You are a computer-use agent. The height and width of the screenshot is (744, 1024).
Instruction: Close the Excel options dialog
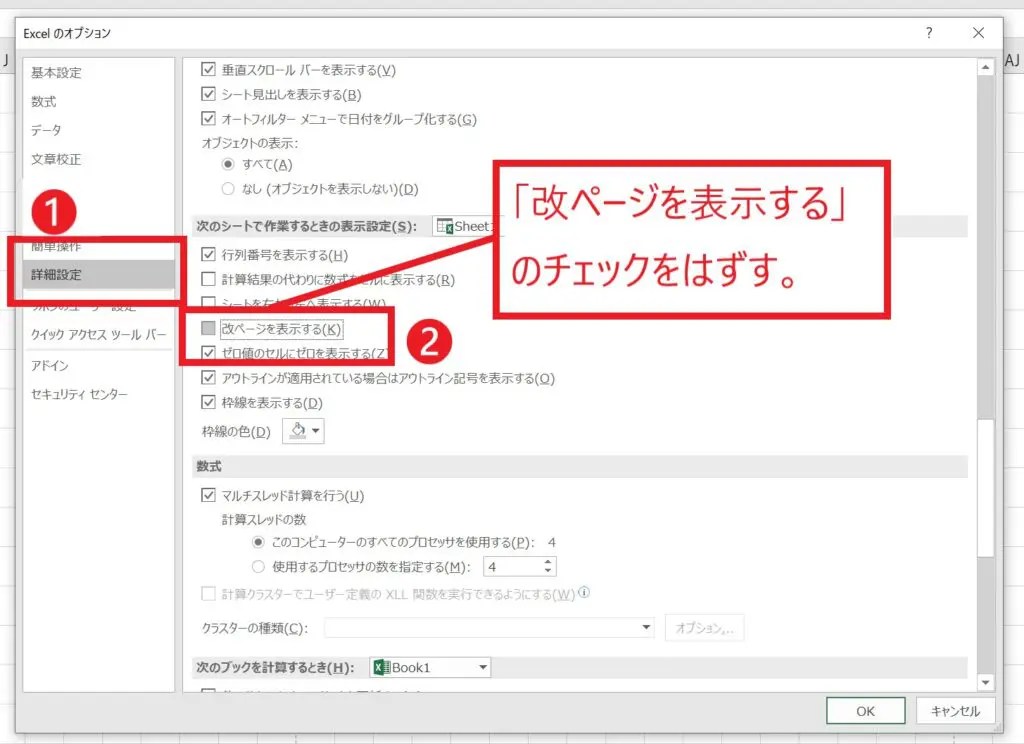click(x=978, y=33)
